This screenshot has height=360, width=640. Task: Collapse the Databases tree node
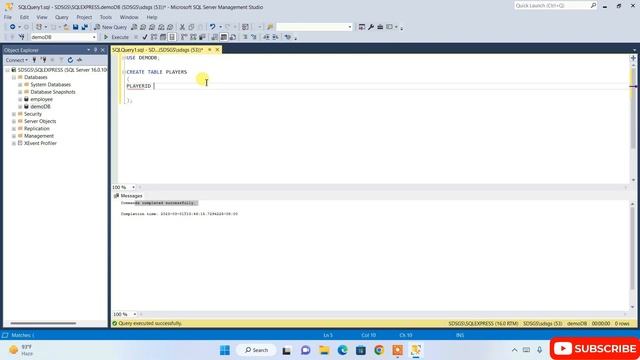coord(14,77)
